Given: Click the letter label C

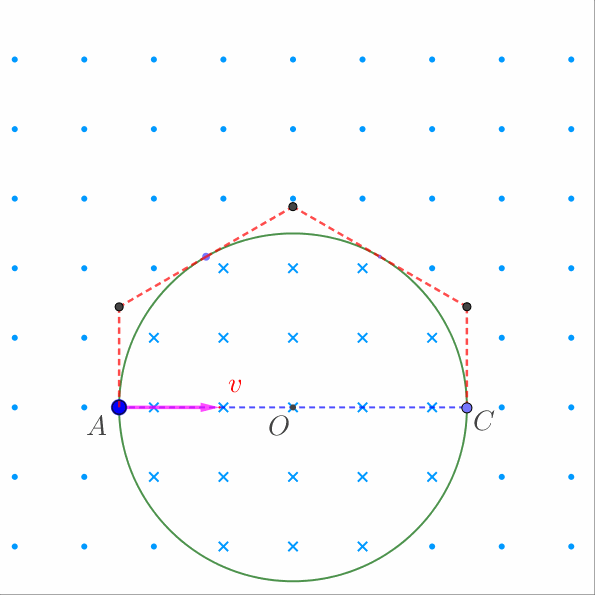Looking at the screenshot, I should pos(484,421).
